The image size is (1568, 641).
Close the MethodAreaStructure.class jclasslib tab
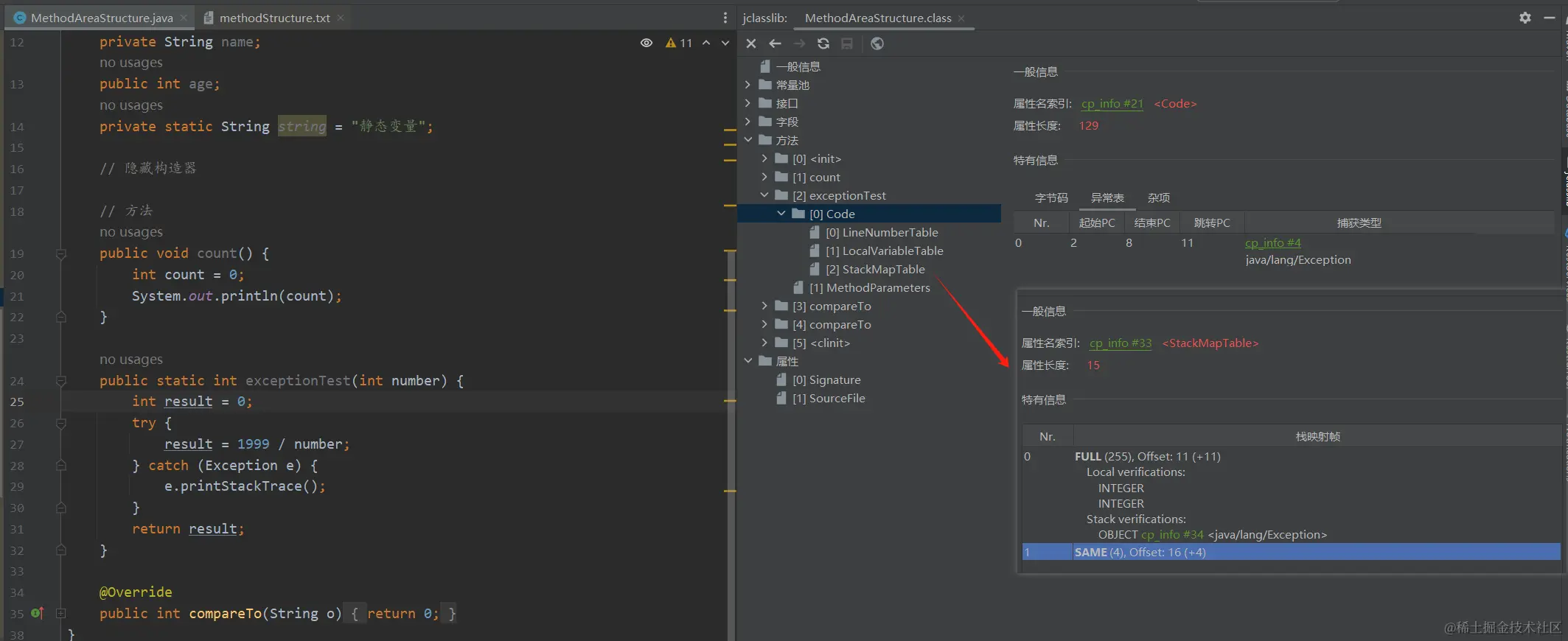tap(961, 18)
